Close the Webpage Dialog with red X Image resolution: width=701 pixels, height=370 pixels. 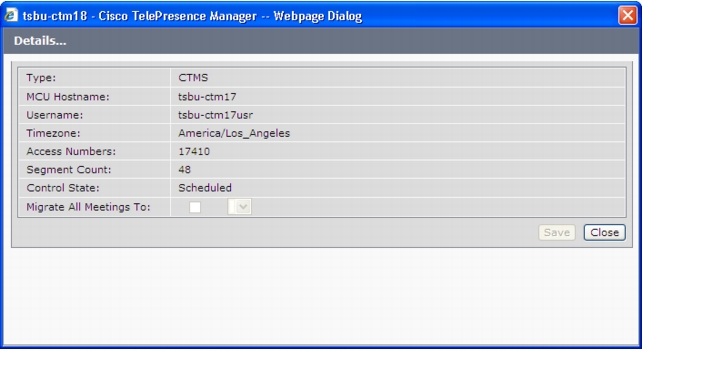[x=627, y=16]
